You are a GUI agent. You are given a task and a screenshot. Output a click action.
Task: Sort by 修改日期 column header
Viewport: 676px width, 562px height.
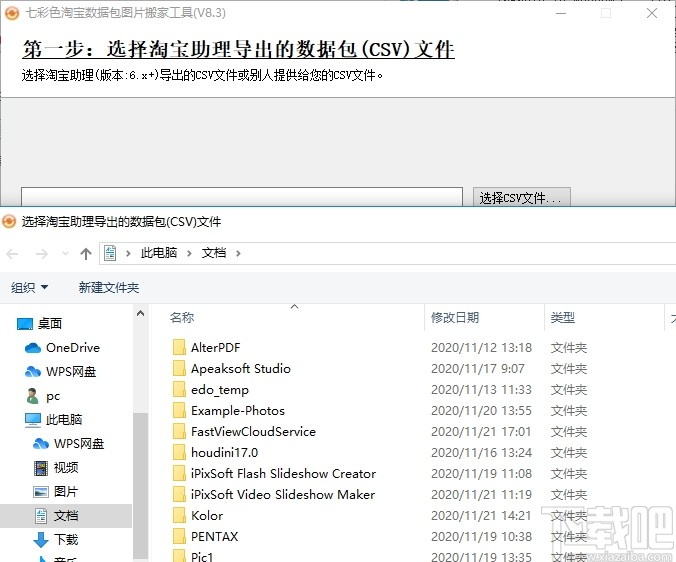pyautogui.click(x=455, y=318)
